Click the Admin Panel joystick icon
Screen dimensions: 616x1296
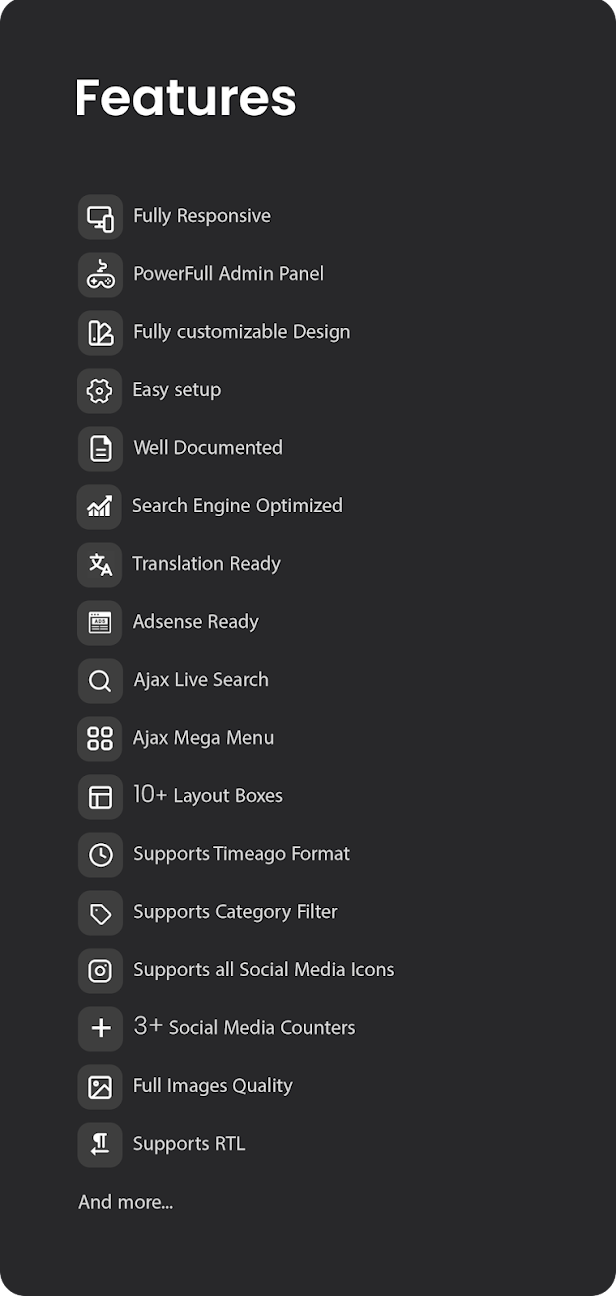click(x=100, y=275)
